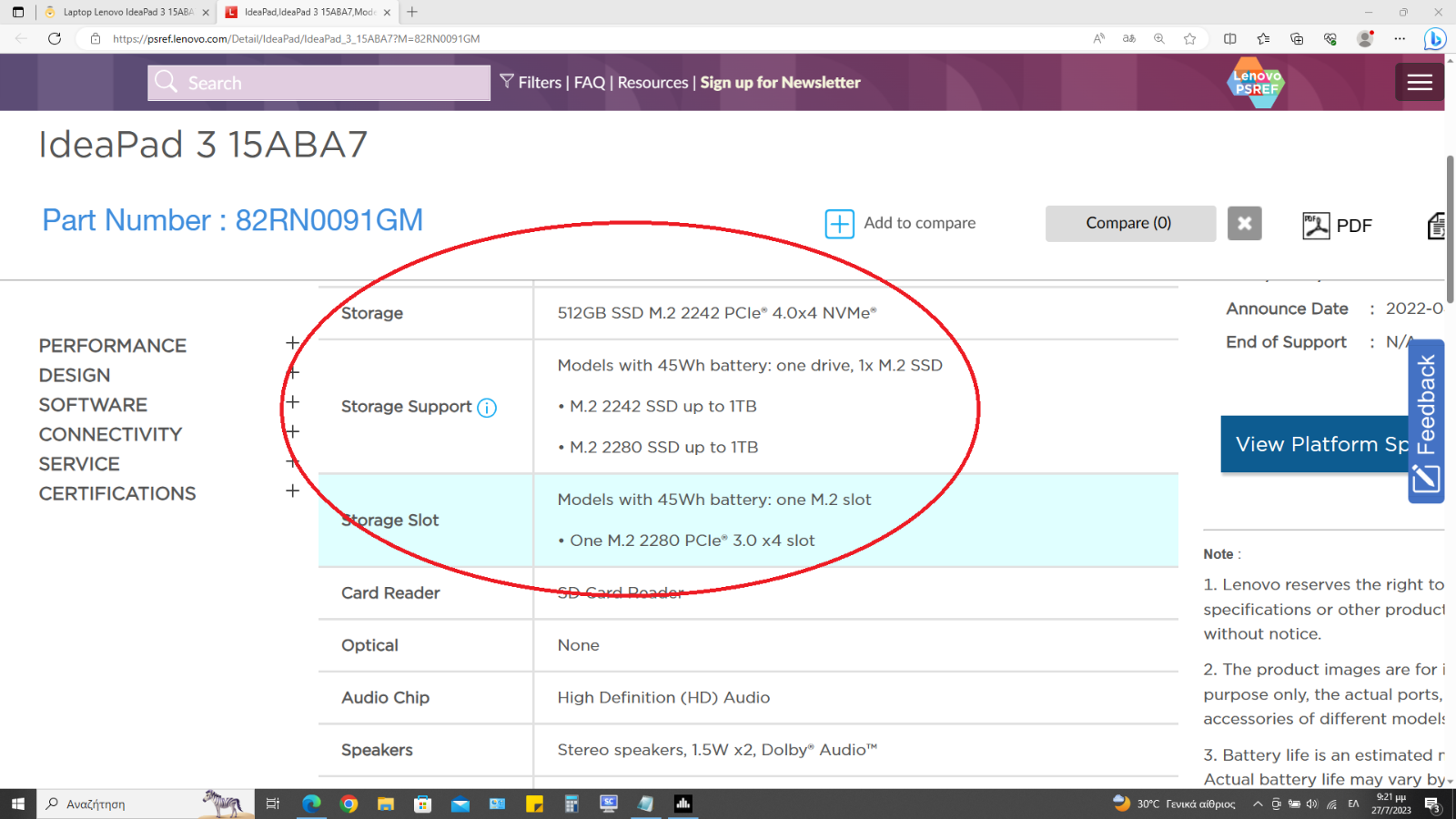Click the Read Aloud icon in address bar
Screen dimensions: 1456x819
[1099, 38]
